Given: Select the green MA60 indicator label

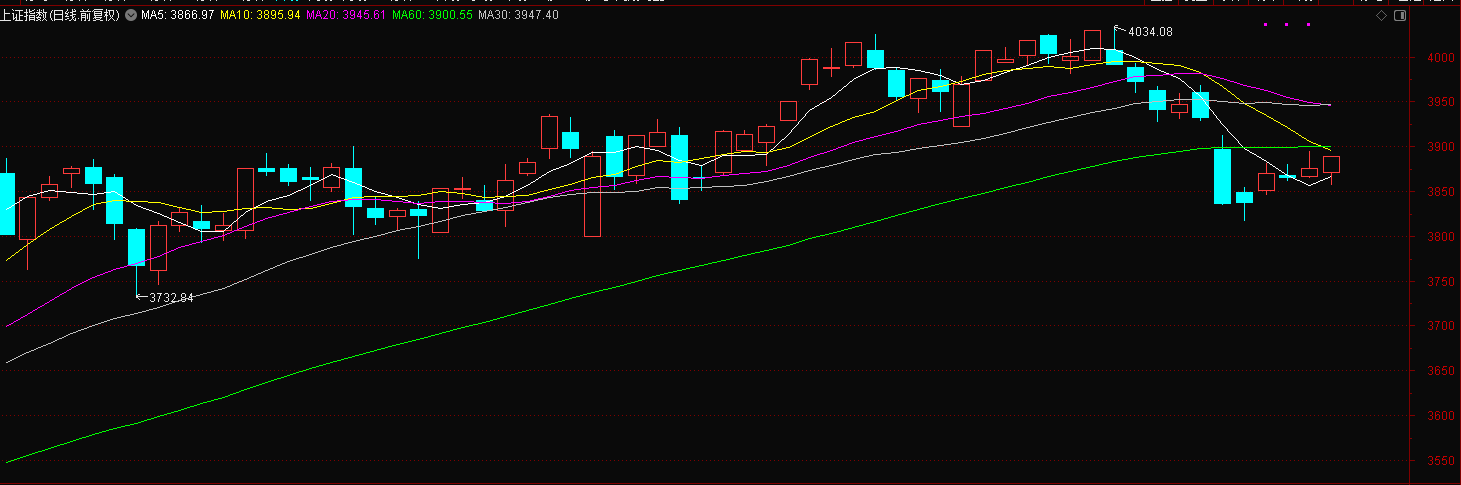Looking at the screenshot, I should pos(432,16).
